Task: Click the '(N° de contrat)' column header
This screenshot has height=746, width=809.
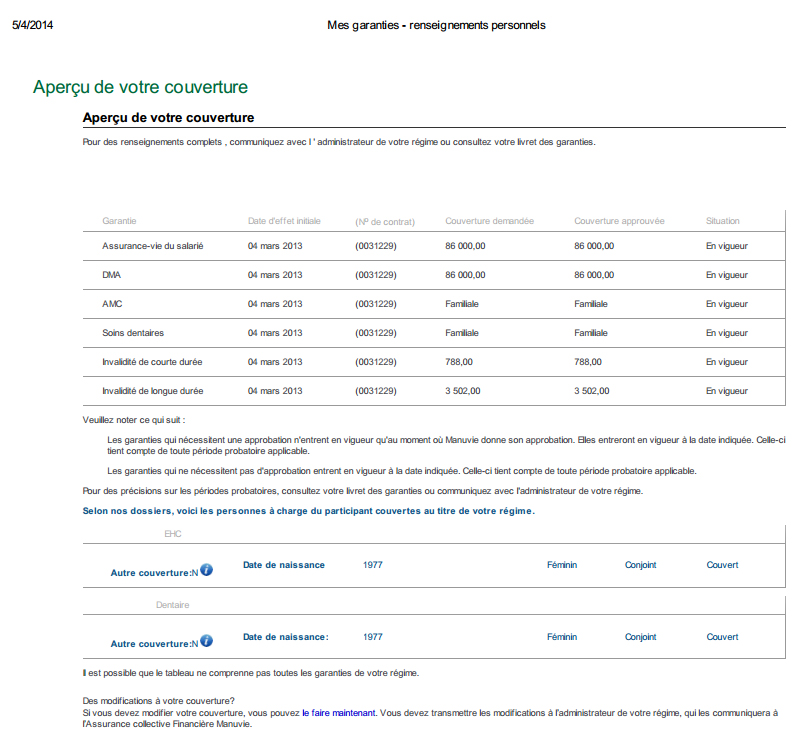Action: 384,221
